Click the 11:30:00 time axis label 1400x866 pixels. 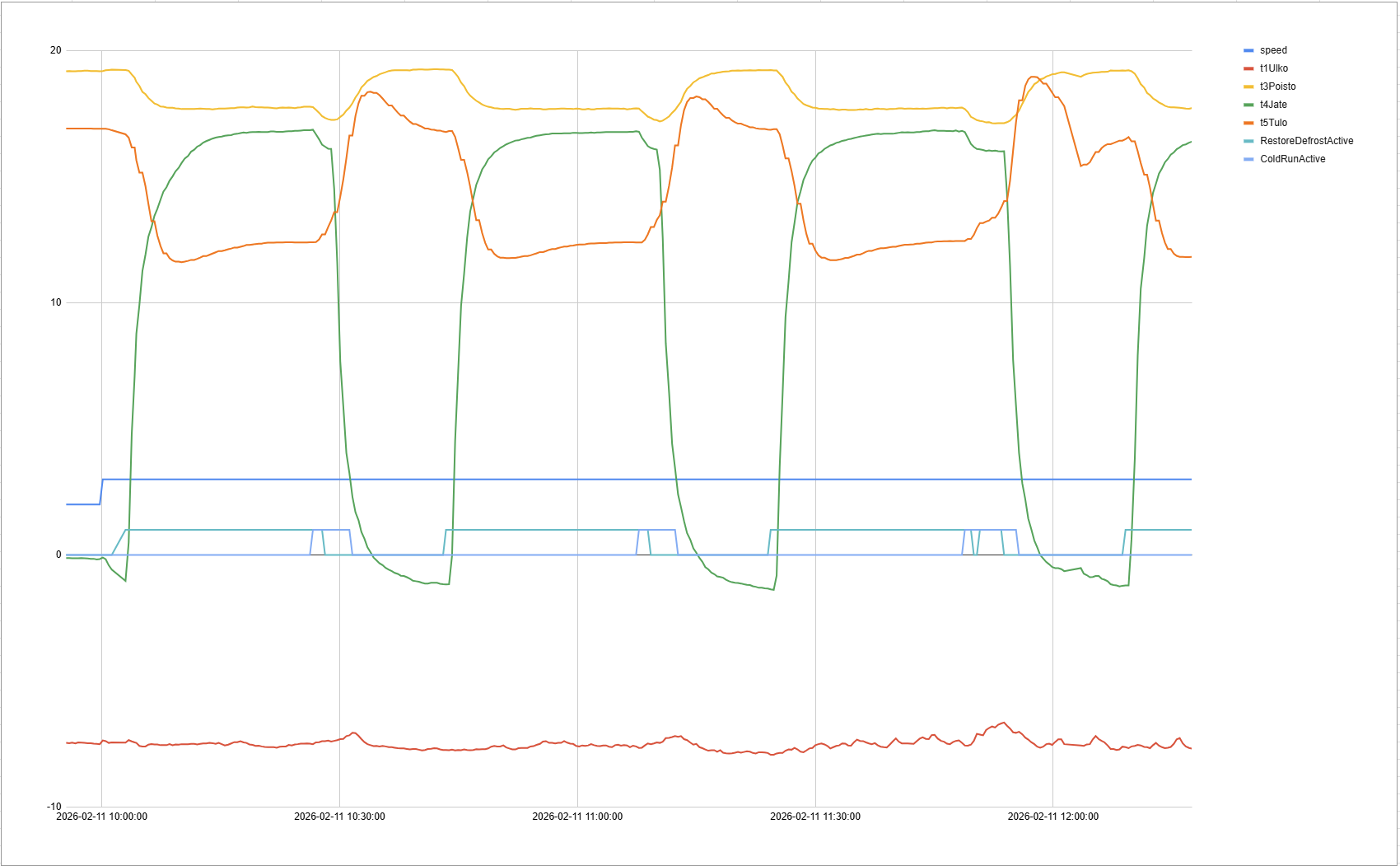[x=815, y=817]
